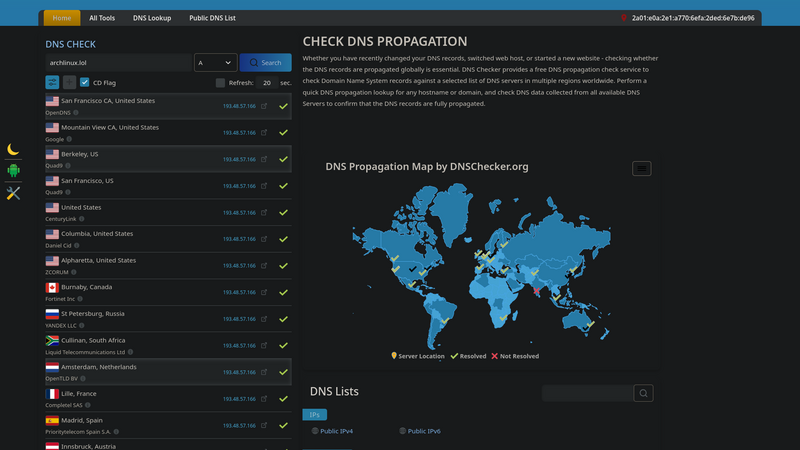Click info icon next to Fortinet Inc
The image size is (800, 450).
[x=80, y=299]
